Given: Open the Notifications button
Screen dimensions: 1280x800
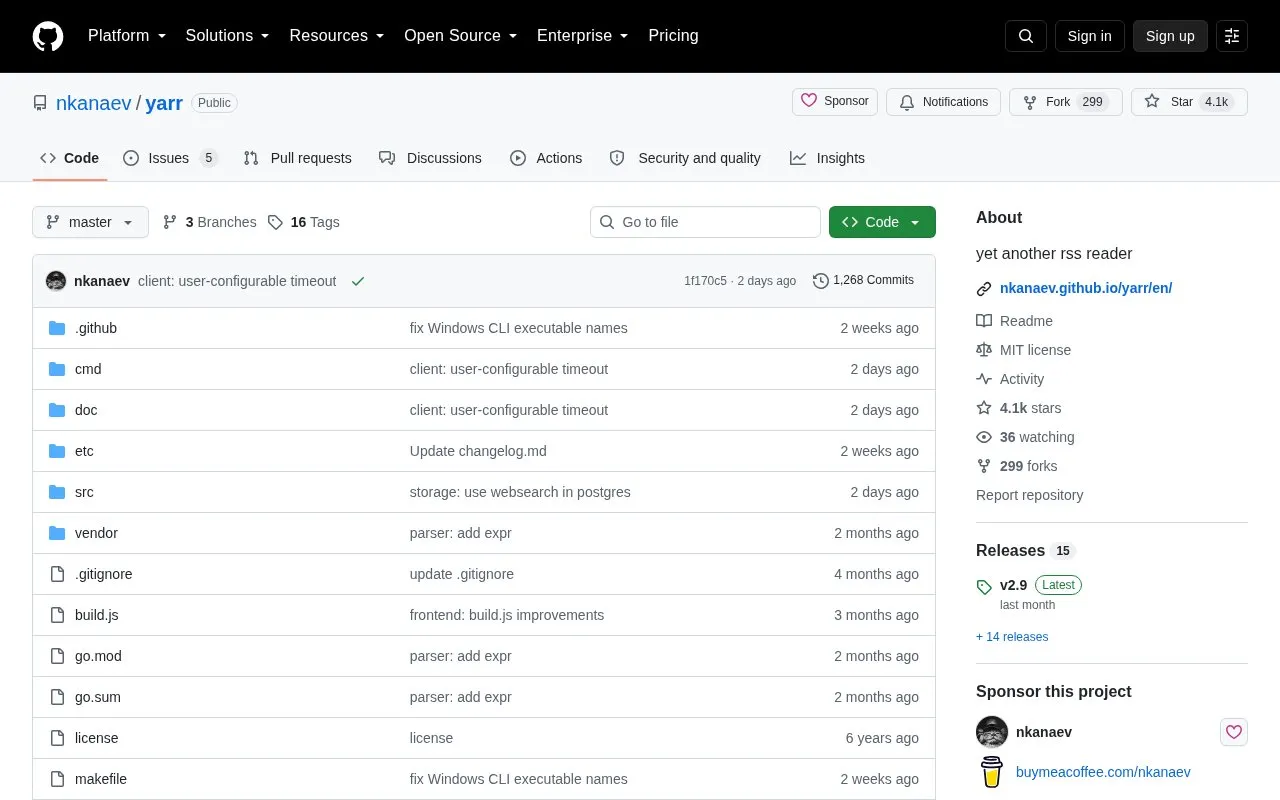Looking at the screenshot, I should tap(943, 102).
